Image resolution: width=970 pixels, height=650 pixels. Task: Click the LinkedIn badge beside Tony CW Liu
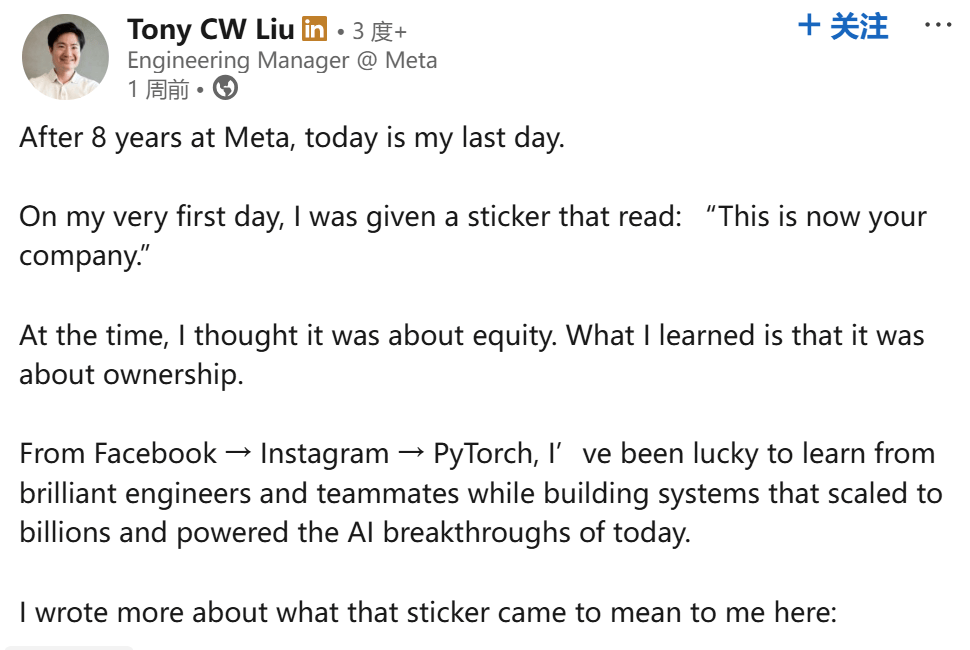[314, 29]
